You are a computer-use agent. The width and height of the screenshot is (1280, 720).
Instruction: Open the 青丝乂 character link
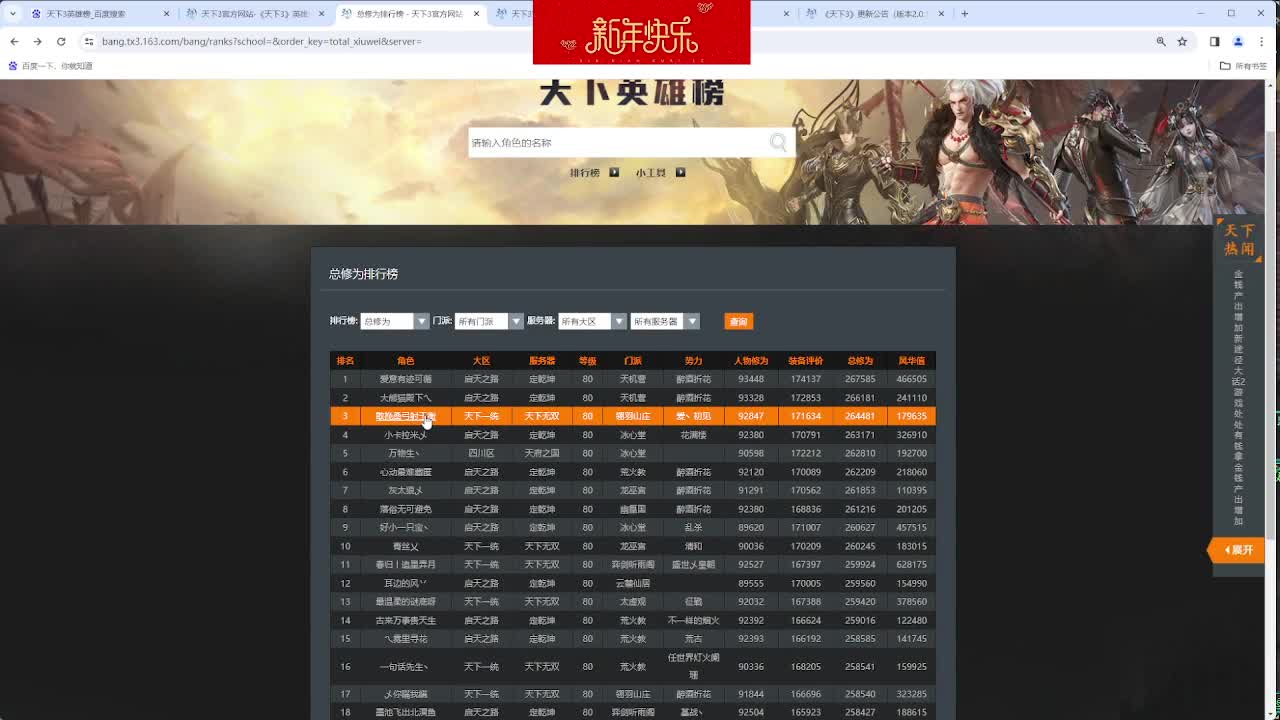click(405, 546)
